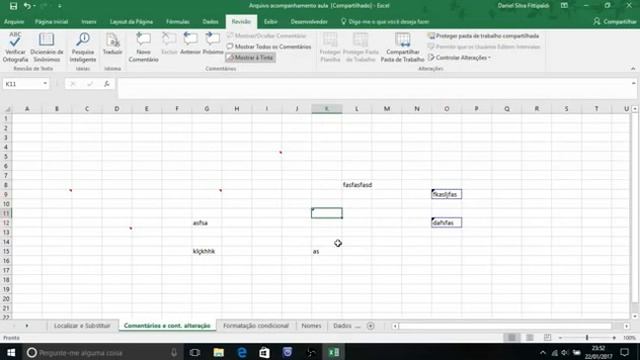640x360 pixels.
Task: Open Customize Quick Access Toolbar dropdown
Action: pos(60,6)
